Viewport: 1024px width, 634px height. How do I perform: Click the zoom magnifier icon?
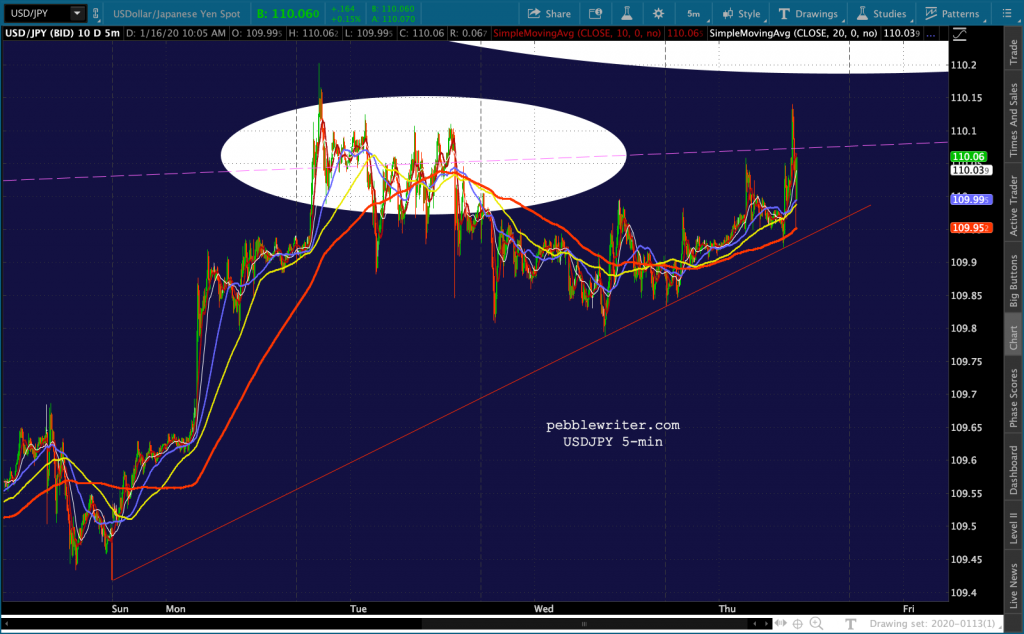tap(816, 624)
